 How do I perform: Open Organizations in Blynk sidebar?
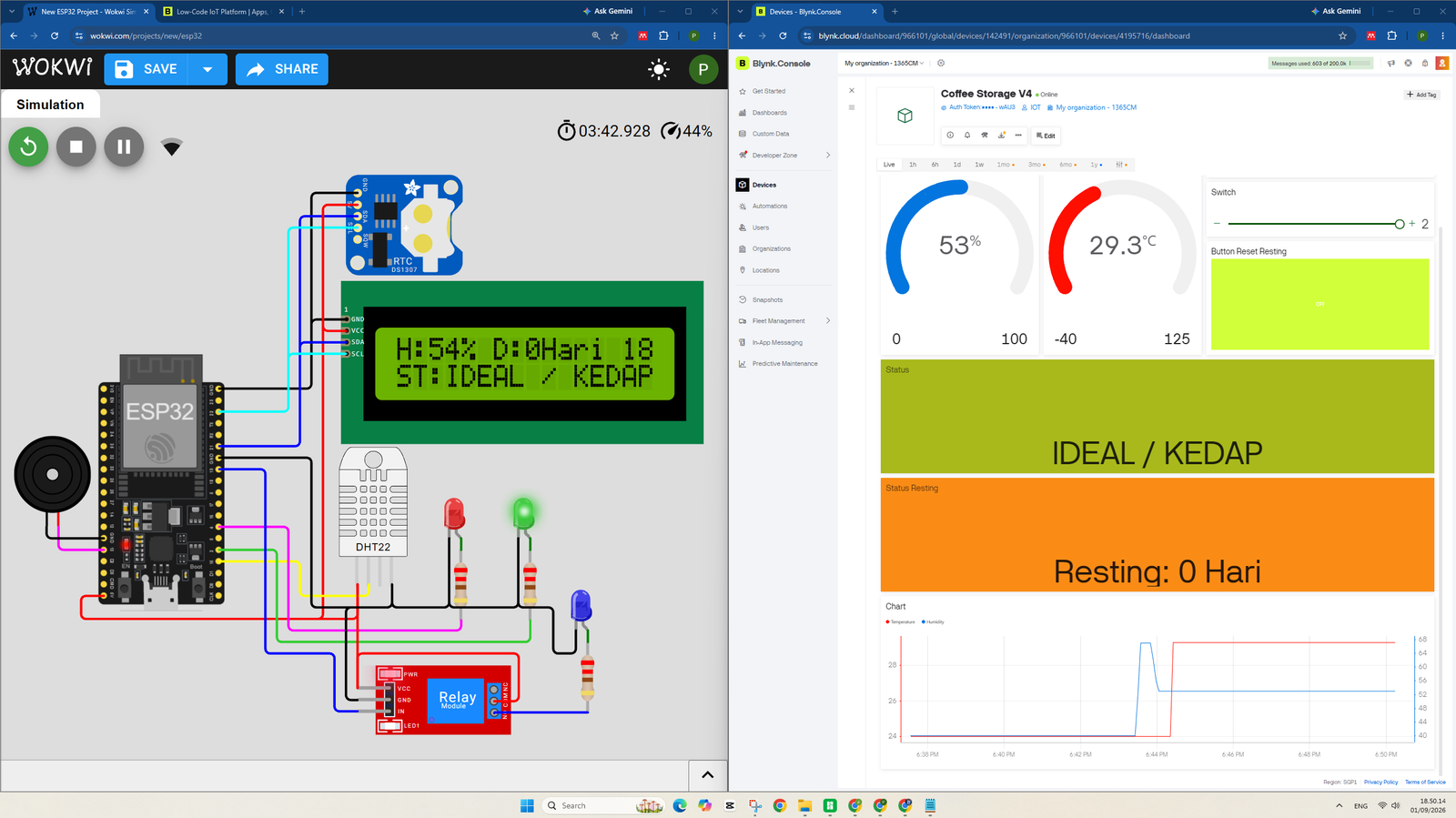click(772, 248)
